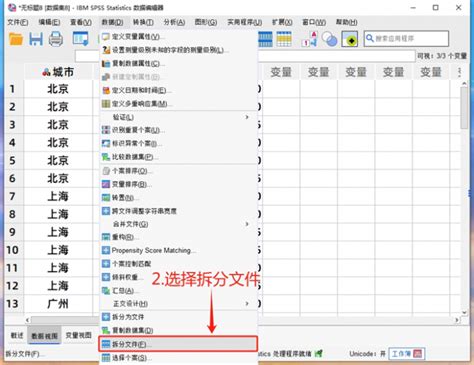
Task: Choose 汇总(A) menu entry
Action: click(x=179, y=291)
